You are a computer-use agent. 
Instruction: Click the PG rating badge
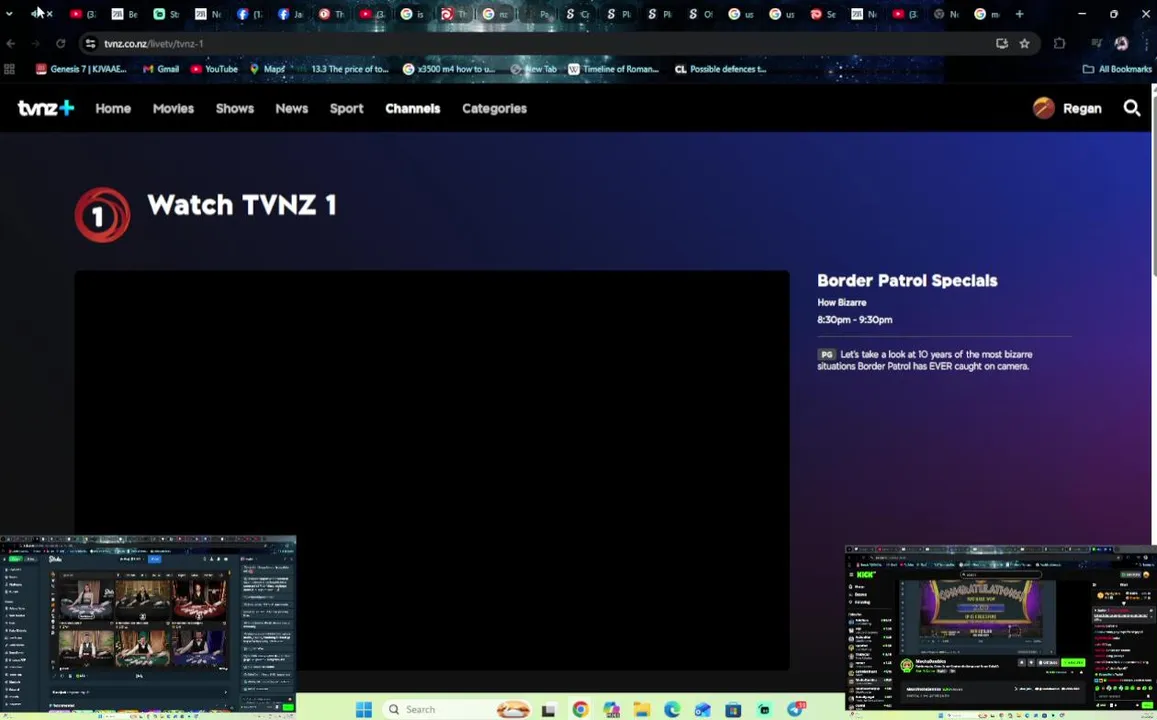pyautogui.click(x=826, y=354)
